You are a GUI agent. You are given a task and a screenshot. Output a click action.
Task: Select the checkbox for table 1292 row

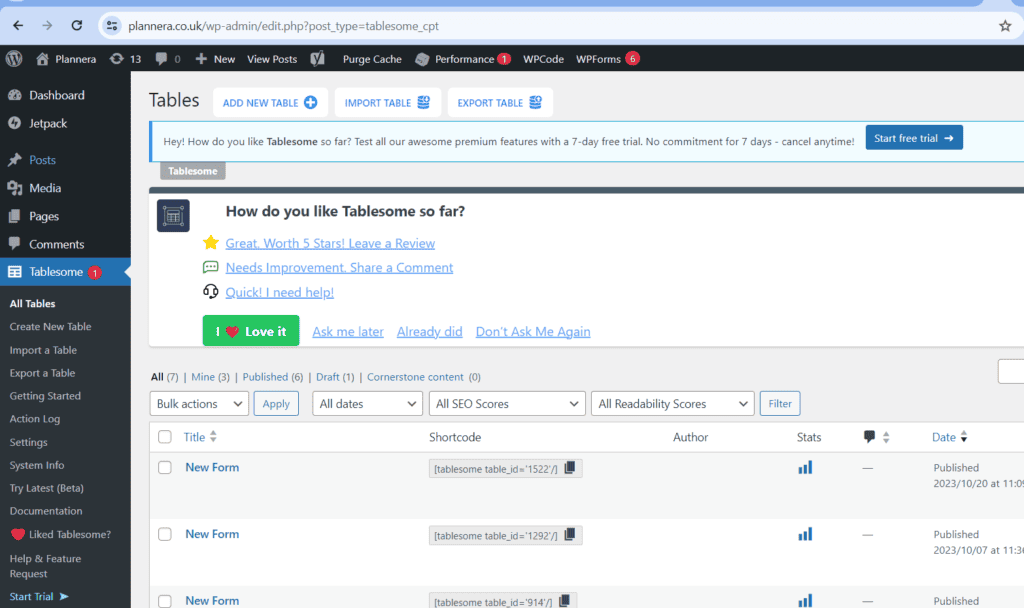click(165, 534)
